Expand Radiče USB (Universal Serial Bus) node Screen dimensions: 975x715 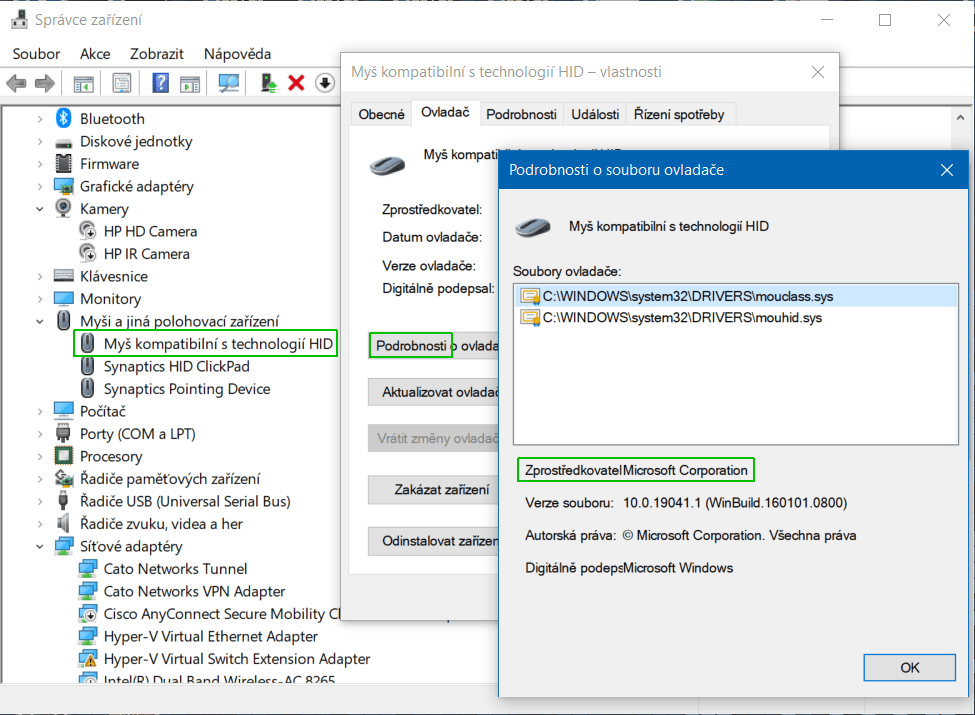(40, 501)
